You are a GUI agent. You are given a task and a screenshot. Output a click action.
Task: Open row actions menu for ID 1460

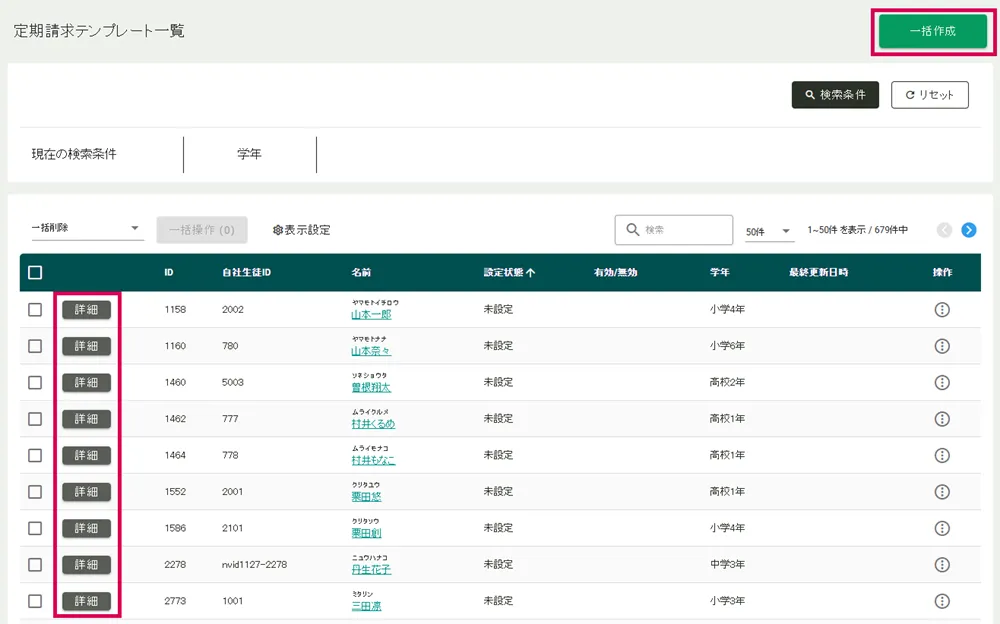coord(941,383)
